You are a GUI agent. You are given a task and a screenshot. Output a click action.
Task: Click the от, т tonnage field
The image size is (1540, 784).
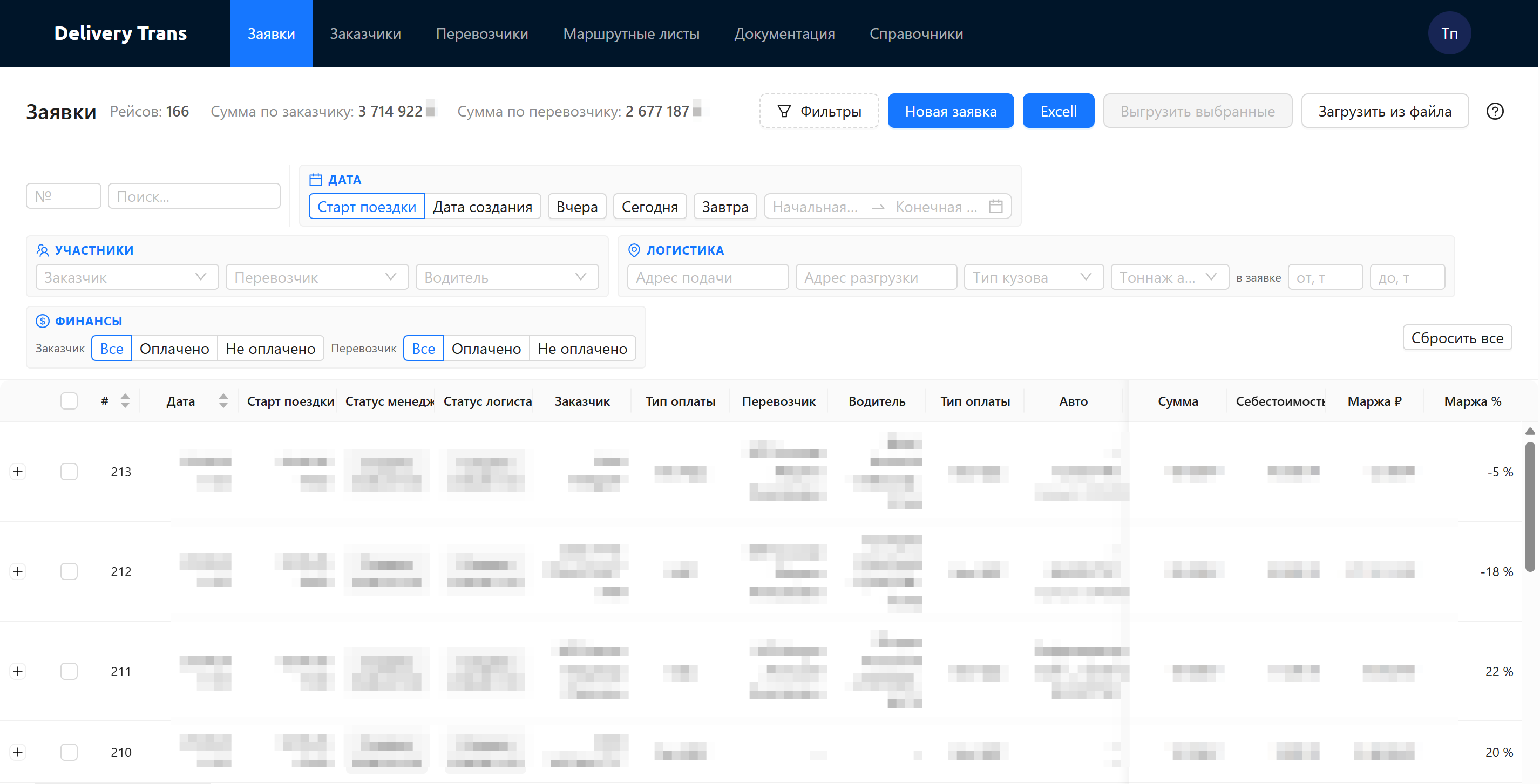point(1325,277)
